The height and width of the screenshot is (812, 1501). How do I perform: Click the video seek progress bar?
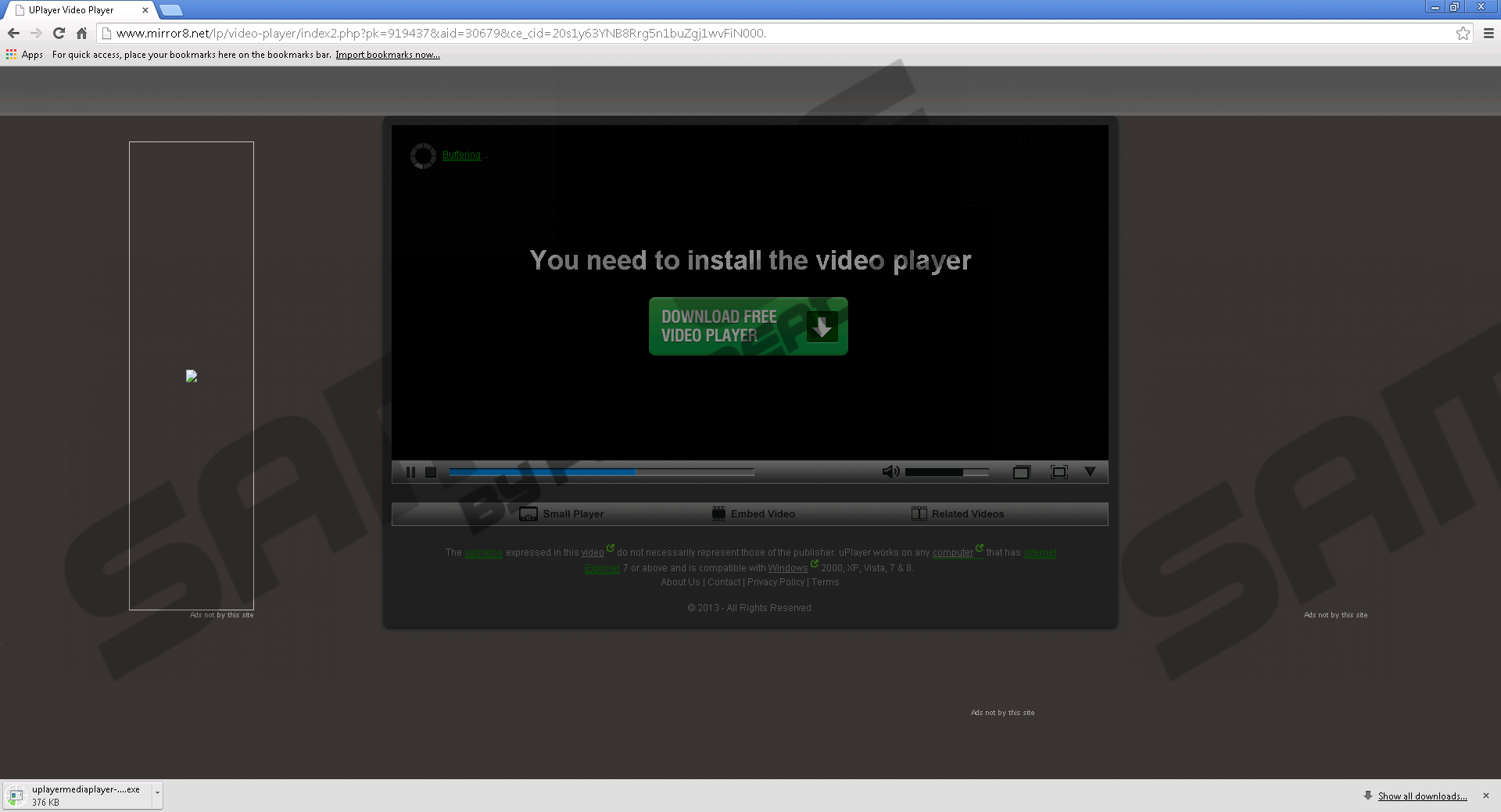[x=600, y=472]
